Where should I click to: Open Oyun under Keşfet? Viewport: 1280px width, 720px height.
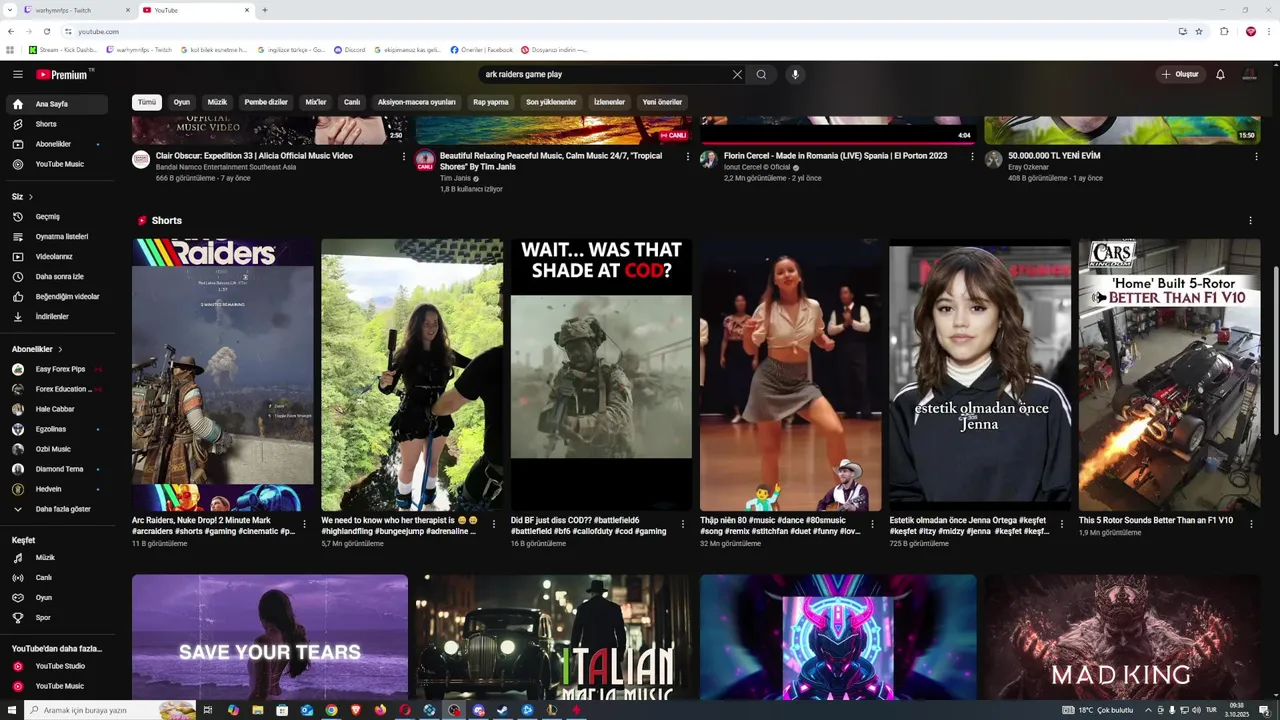point(56,597)
